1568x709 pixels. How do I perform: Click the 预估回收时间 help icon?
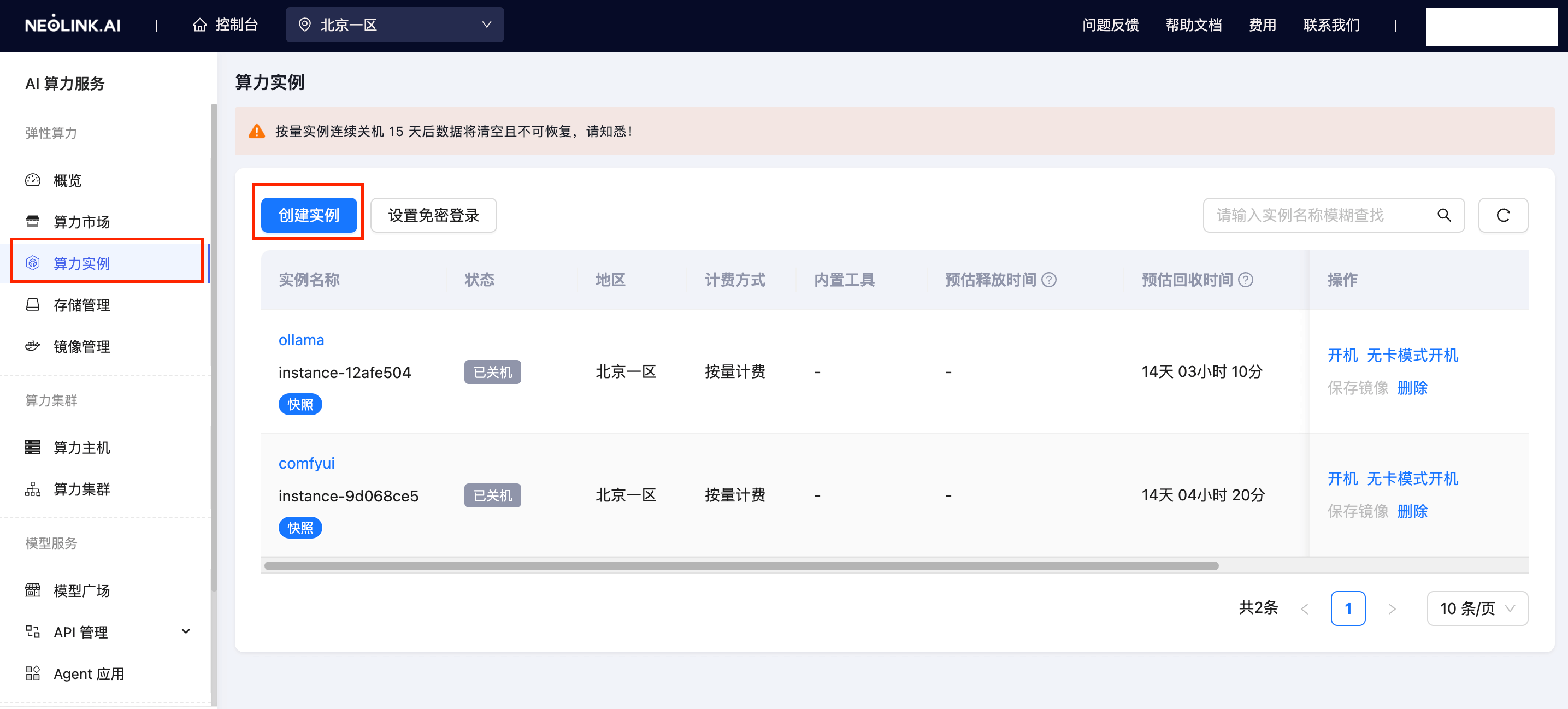[x=1246, y=280]
